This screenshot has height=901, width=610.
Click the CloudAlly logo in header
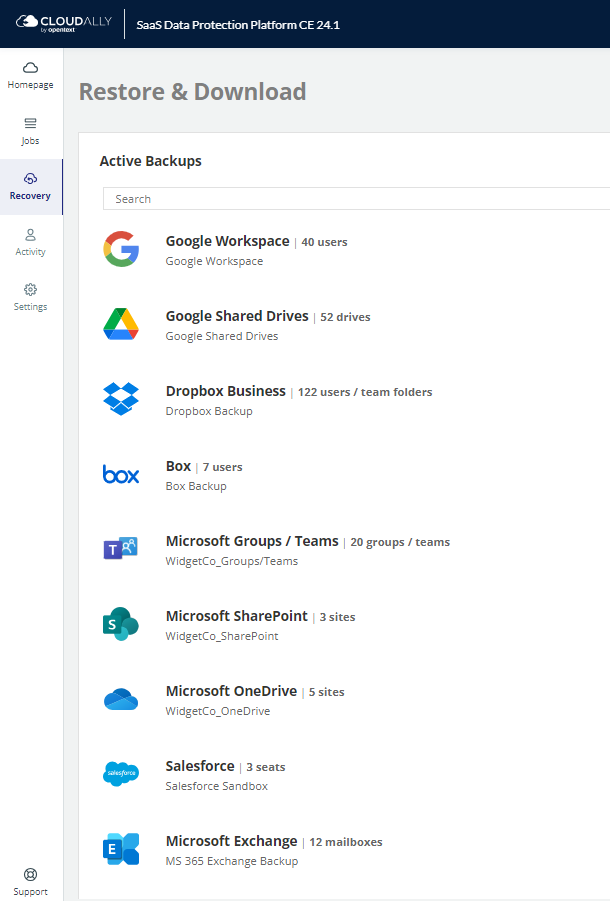pyautogui.click(x=64, y=24)
